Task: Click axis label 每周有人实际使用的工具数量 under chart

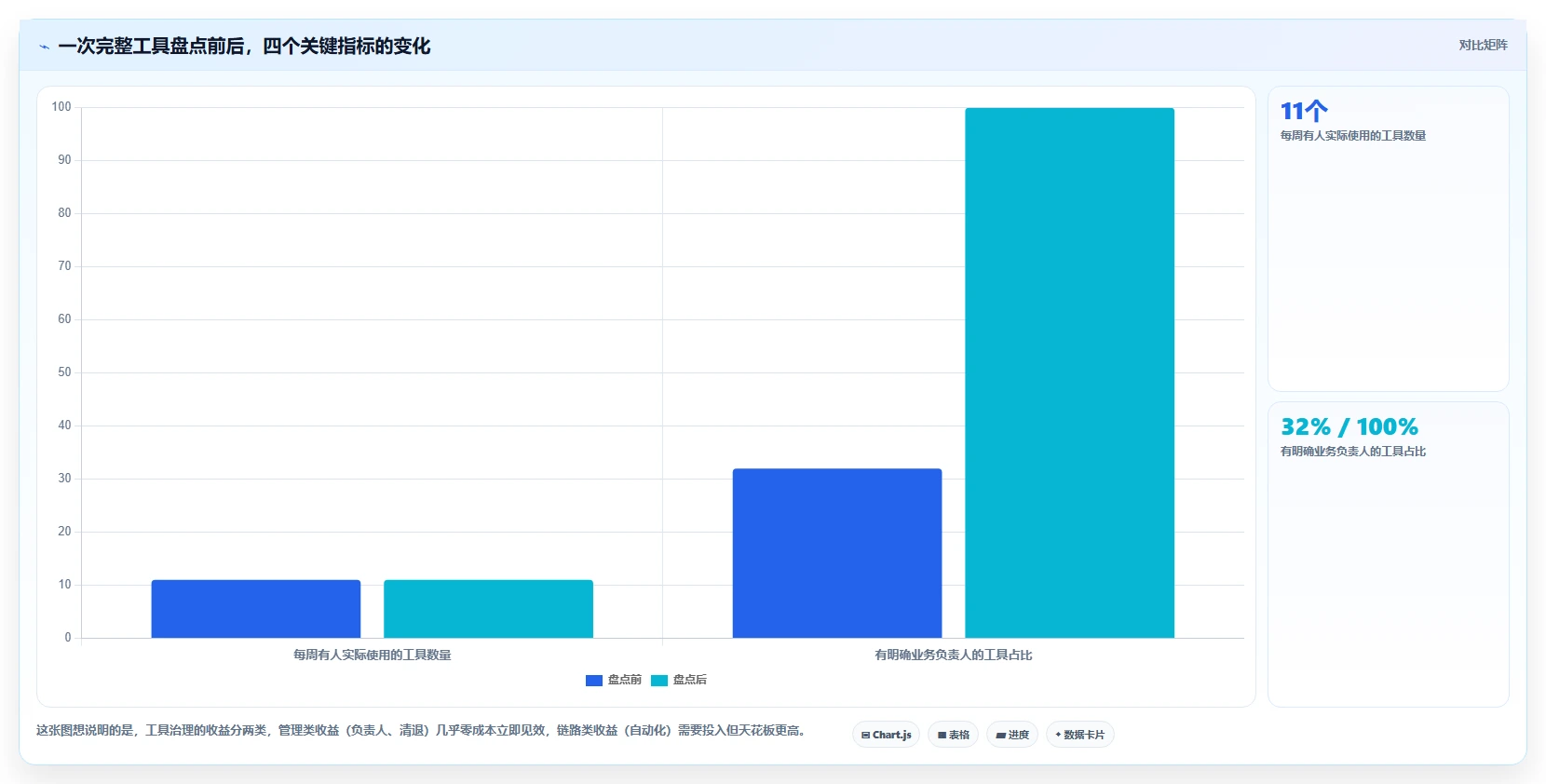Action: [x=373, y=655]
